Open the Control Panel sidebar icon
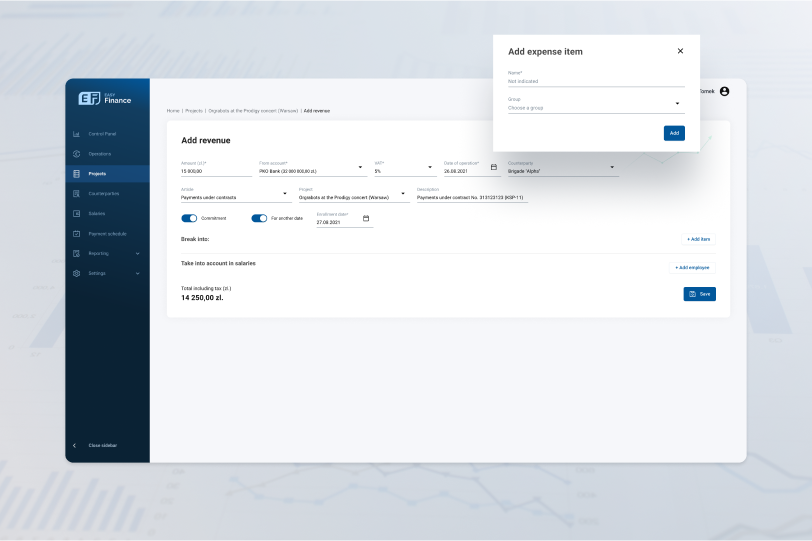This screenshot has width=812, height=541. tap(77, 134)
